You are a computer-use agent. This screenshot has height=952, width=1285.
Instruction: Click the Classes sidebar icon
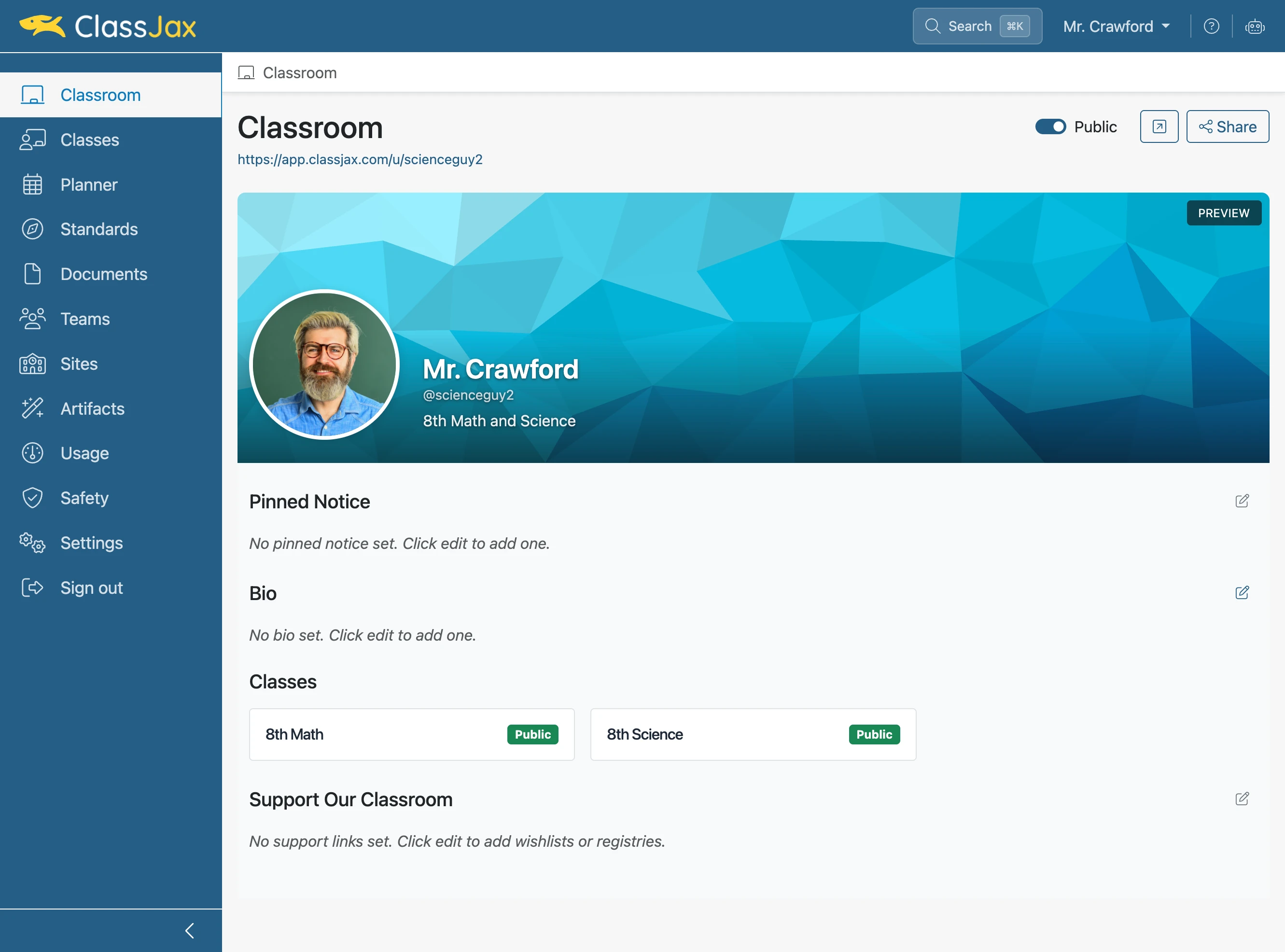click(32, 140)
